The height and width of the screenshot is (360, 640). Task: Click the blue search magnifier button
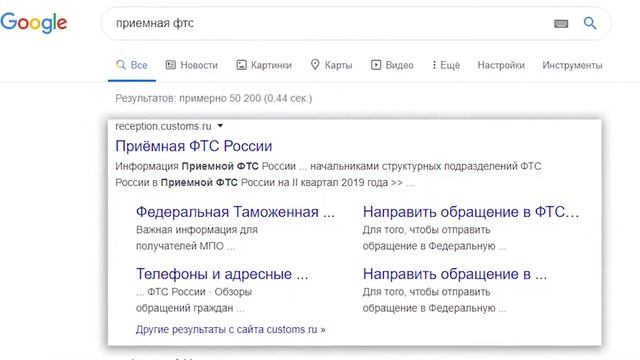(x=590, y=23)
